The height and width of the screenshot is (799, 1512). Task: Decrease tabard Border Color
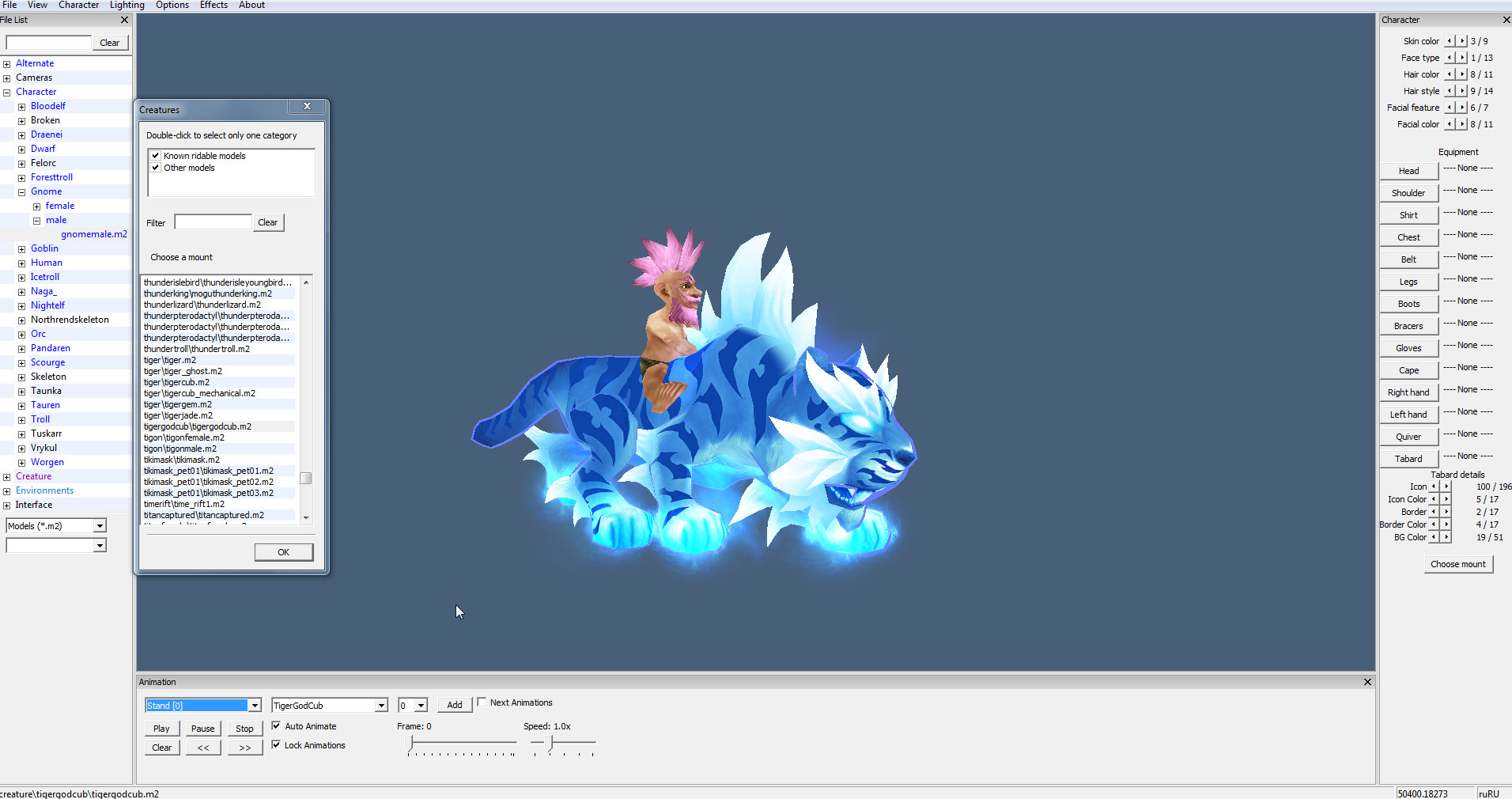pyautogui.click(x=1434, y=524)
